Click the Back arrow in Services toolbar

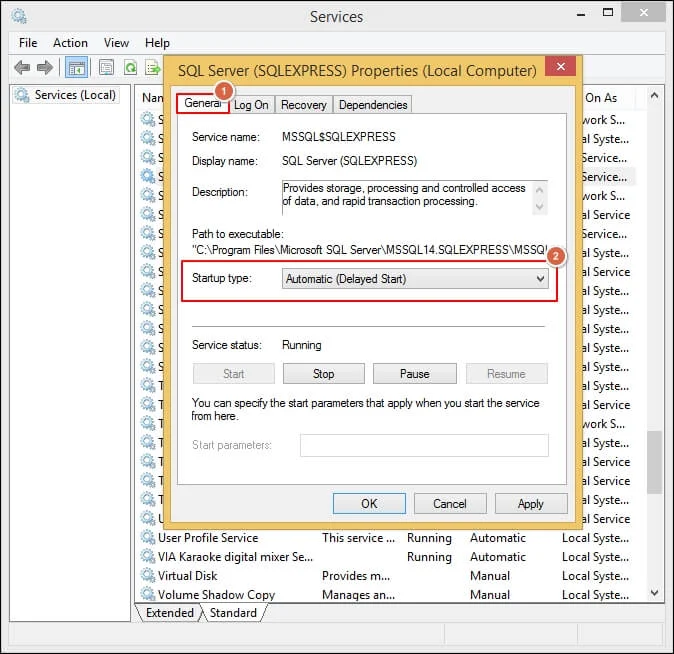click(x=22, y=68)
